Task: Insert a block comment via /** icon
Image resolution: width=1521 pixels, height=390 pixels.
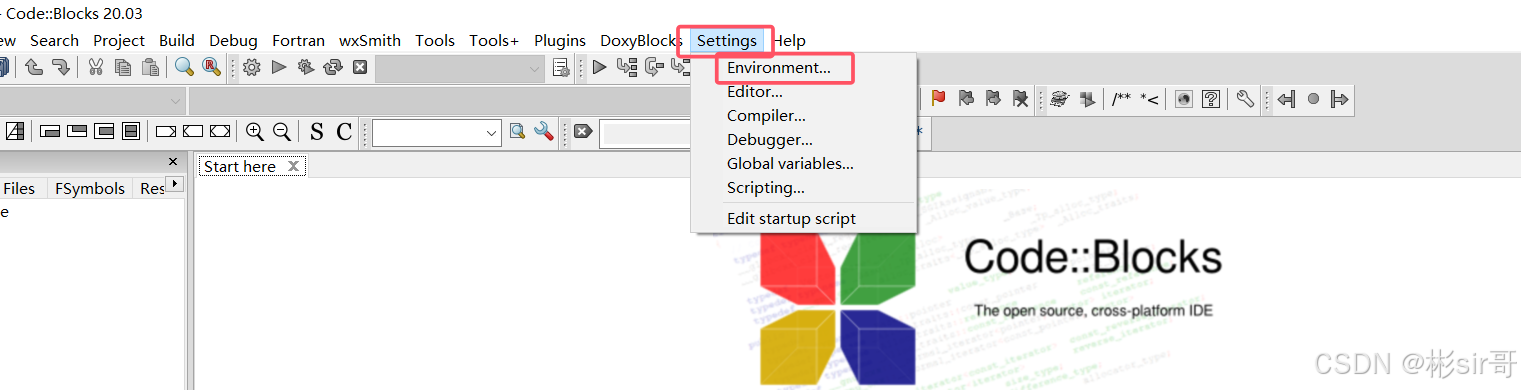Action: click(1121, 98)
